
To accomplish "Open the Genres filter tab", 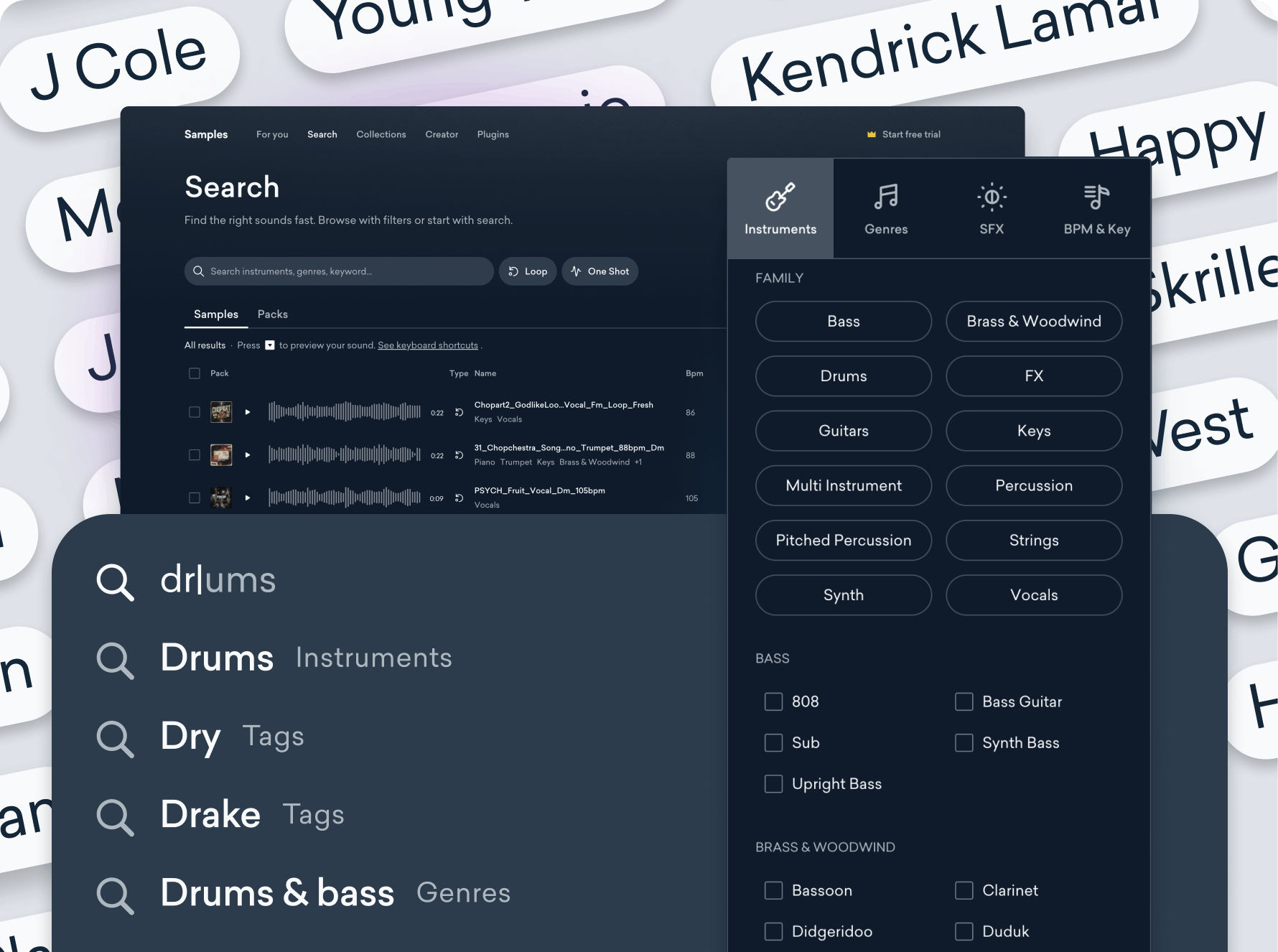I will point(886,208).
